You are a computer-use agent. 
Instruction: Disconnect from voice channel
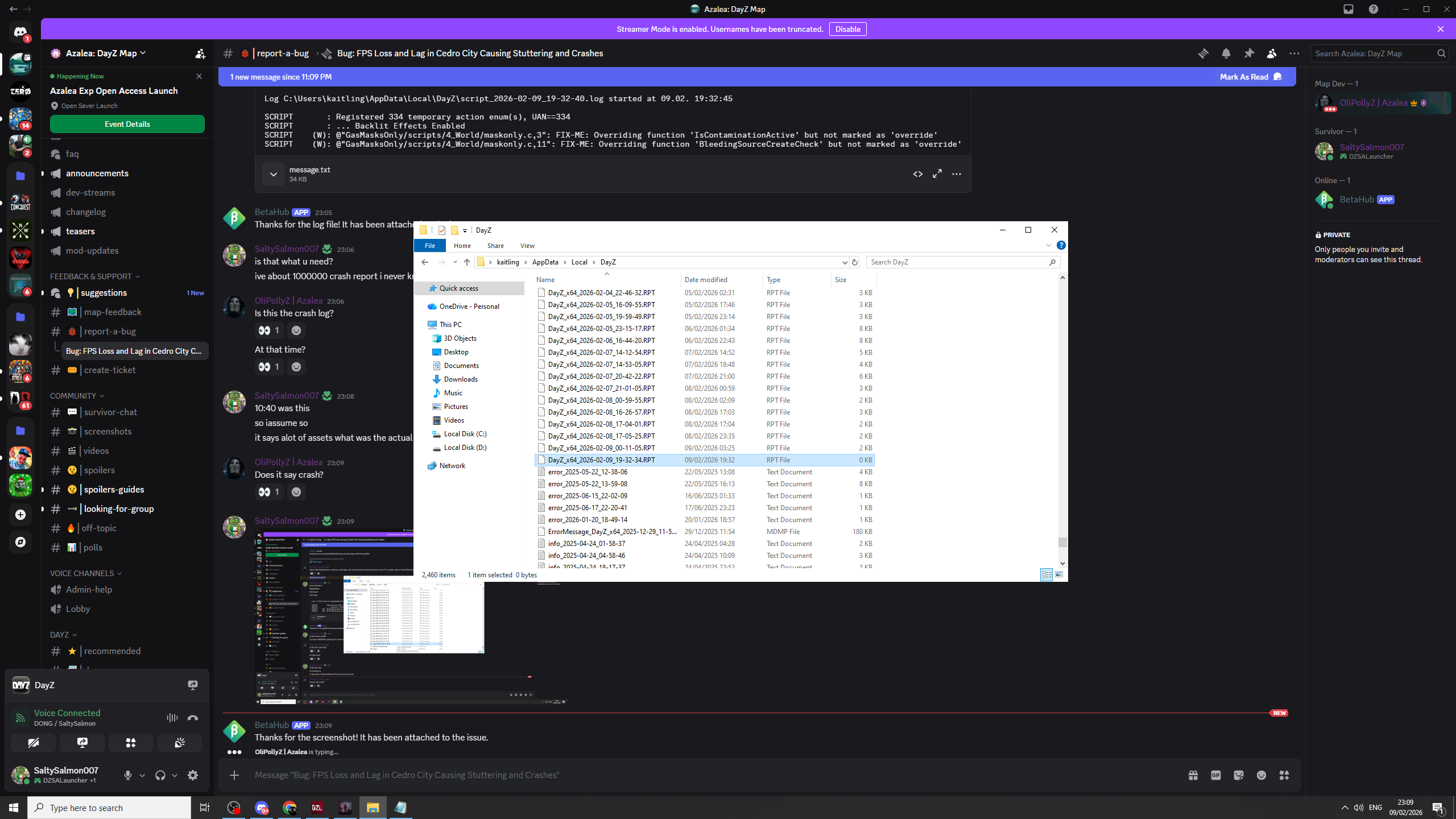point(193,718)
